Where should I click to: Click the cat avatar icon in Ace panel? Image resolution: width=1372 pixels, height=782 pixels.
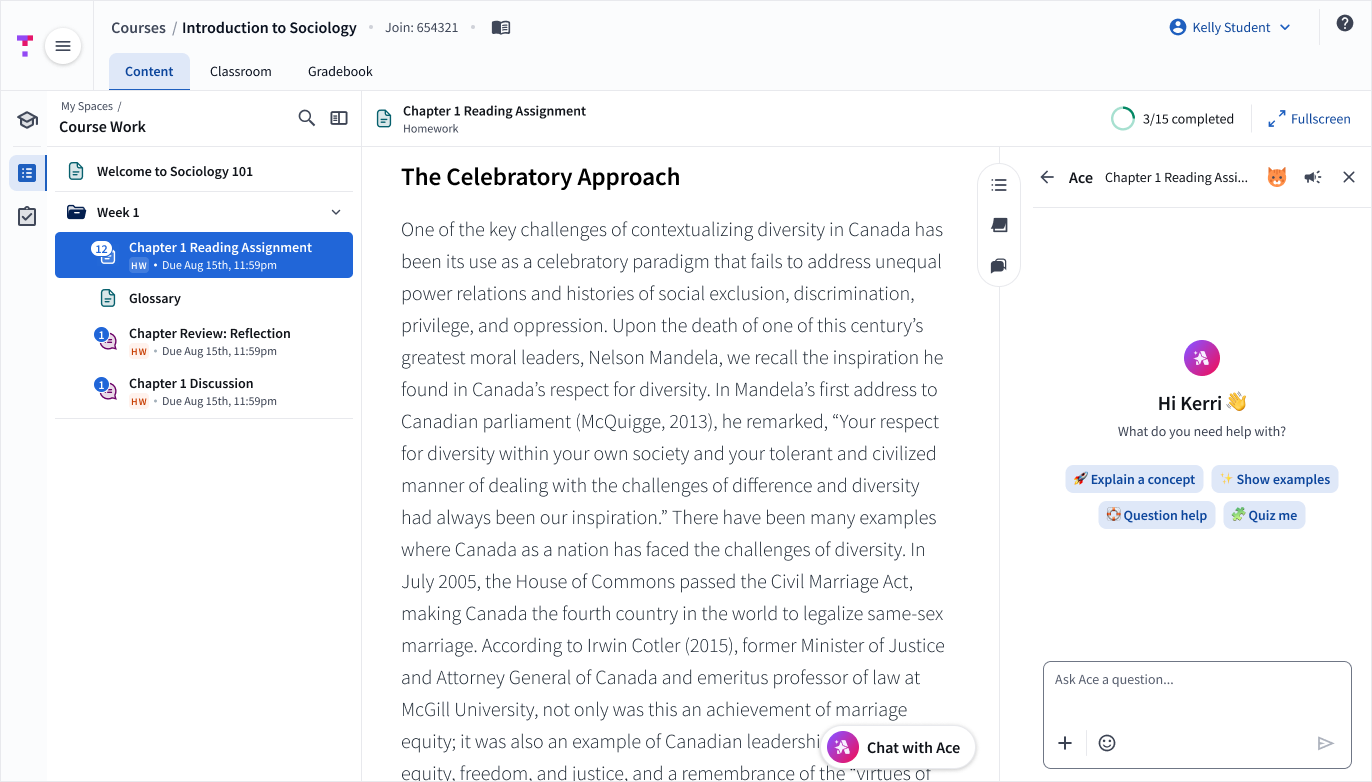(1277, 177)
